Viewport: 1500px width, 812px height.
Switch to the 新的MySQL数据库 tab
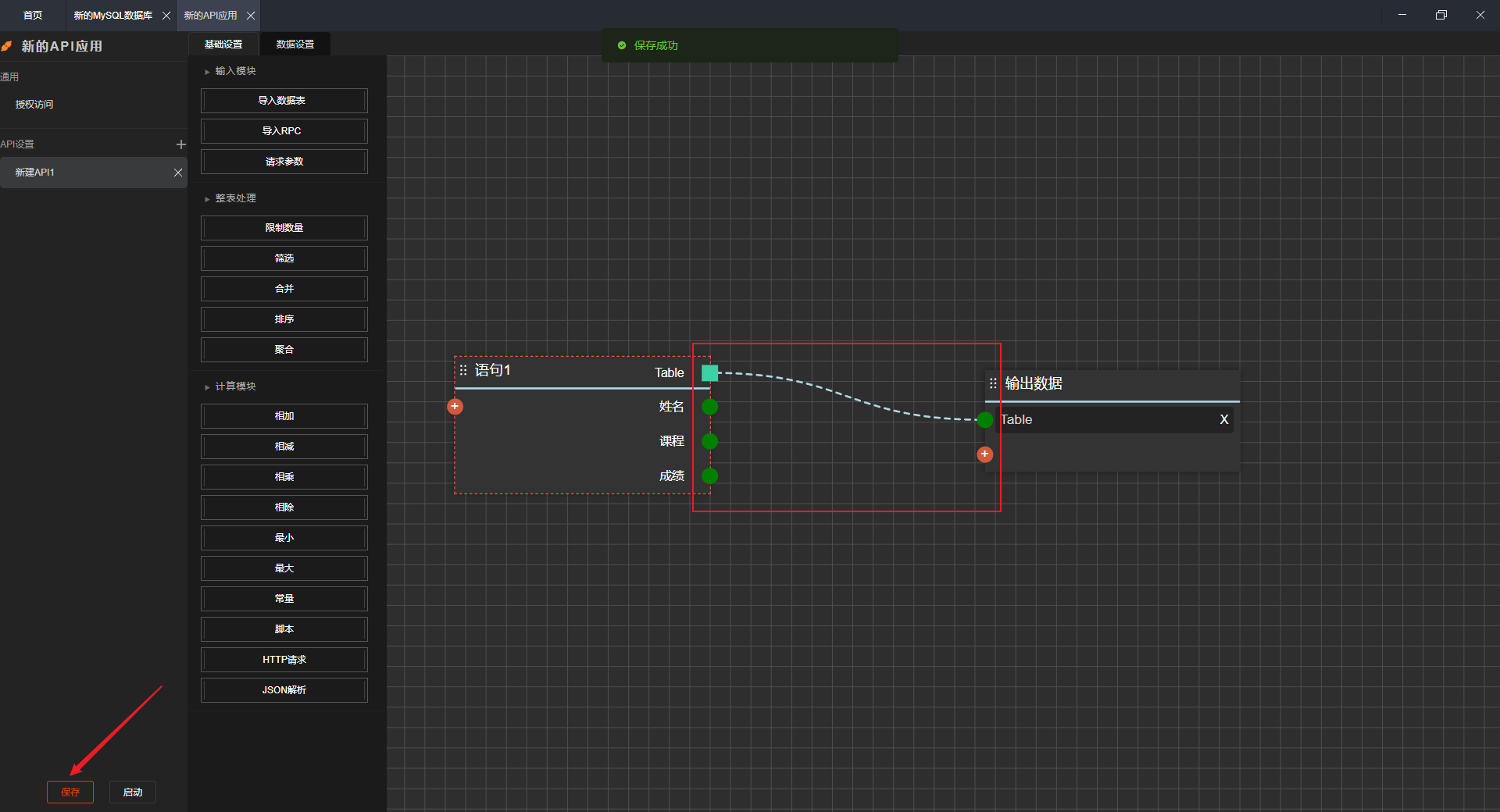click(112, 16)
